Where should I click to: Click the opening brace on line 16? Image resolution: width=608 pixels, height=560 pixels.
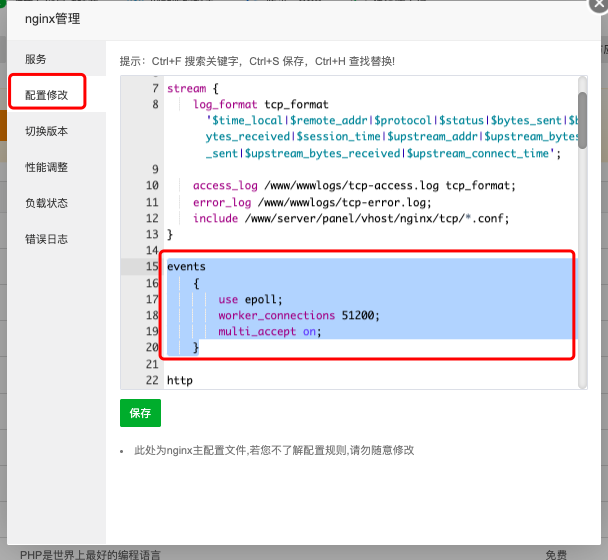196,283
